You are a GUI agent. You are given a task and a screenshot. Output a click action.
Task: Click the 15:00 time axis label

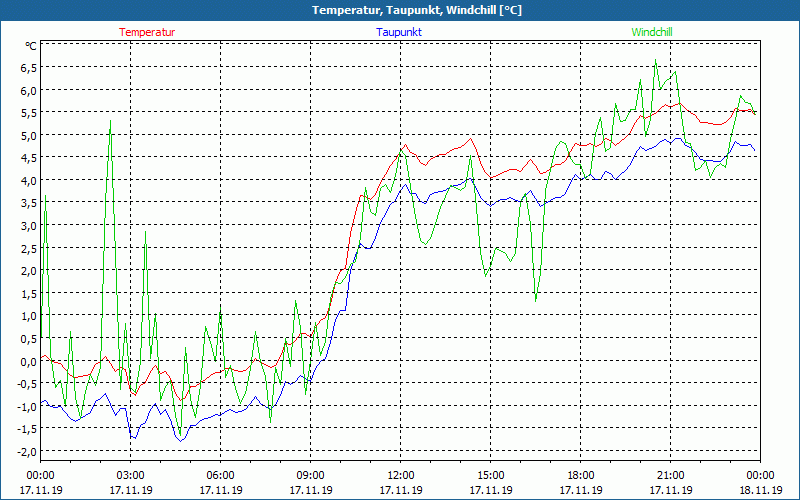point(491,476)
